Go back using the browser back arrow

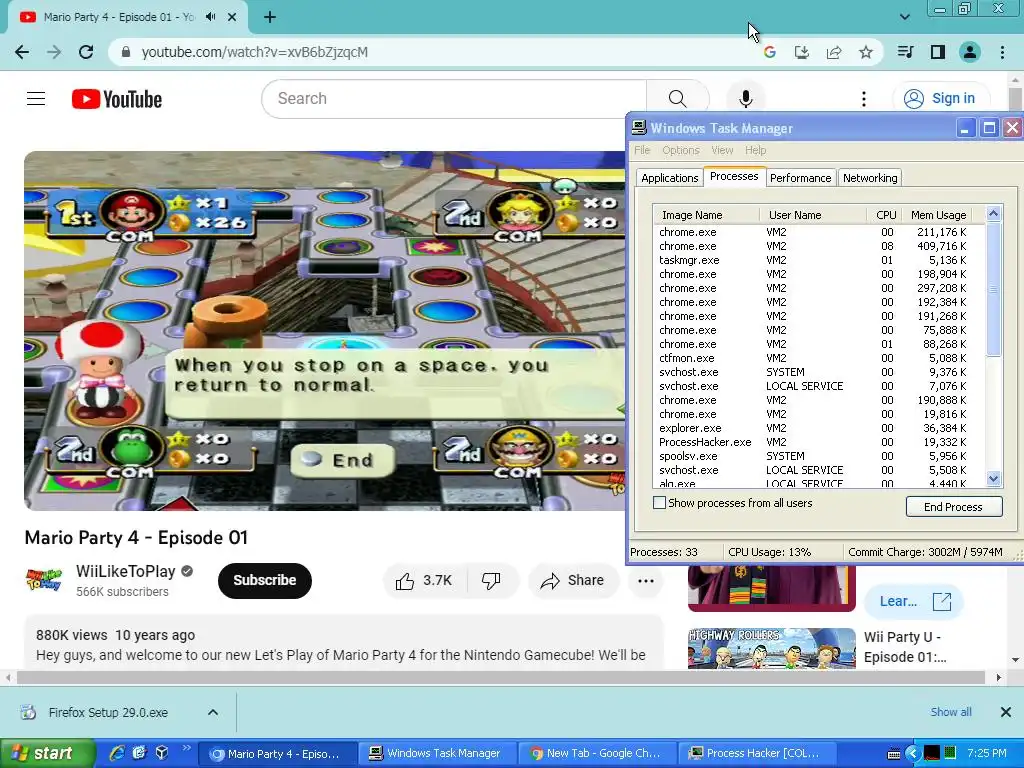22,52
